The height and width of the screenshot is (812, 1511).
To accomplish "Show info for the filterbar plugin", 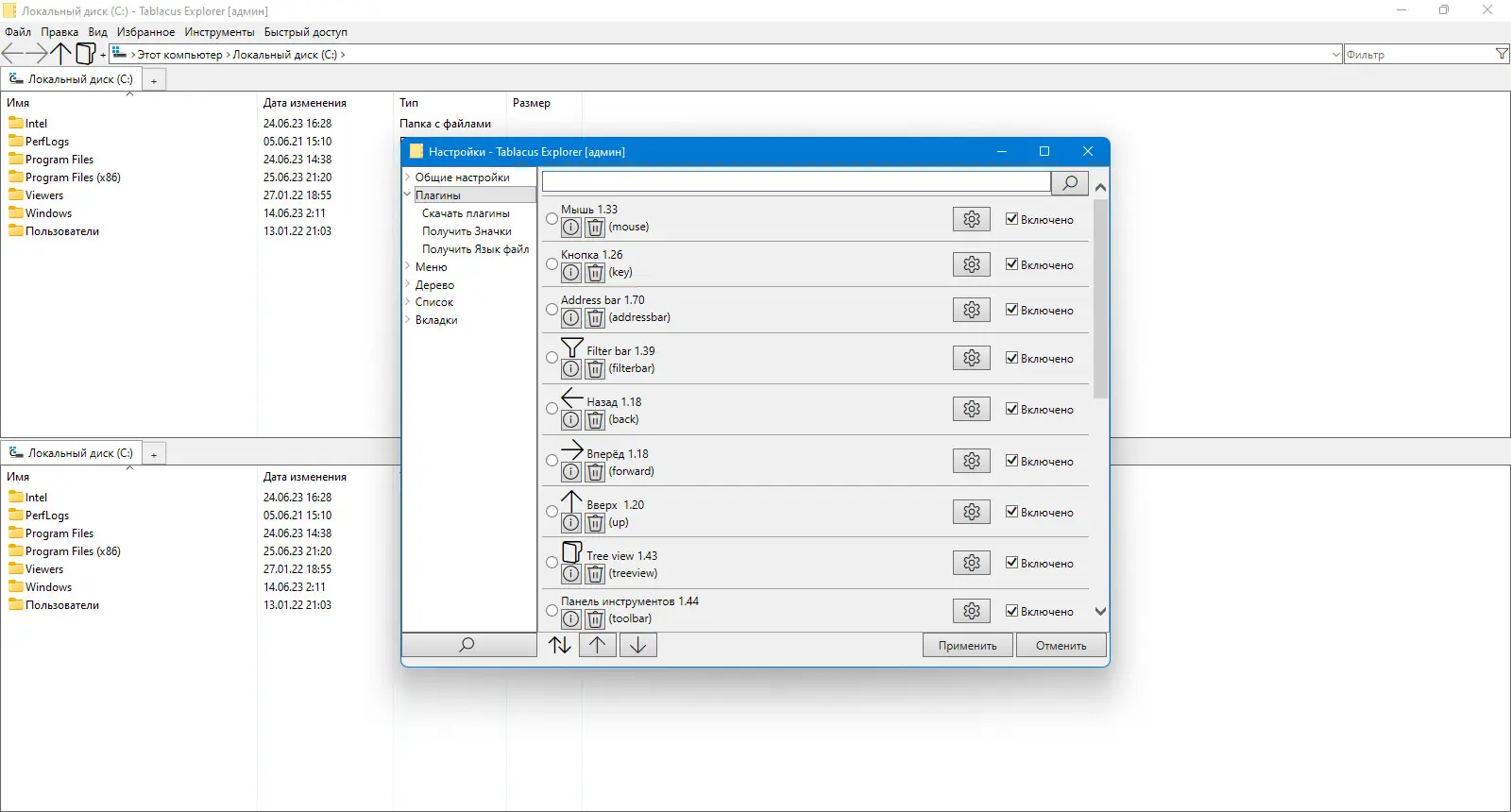I will pos(571,369).
